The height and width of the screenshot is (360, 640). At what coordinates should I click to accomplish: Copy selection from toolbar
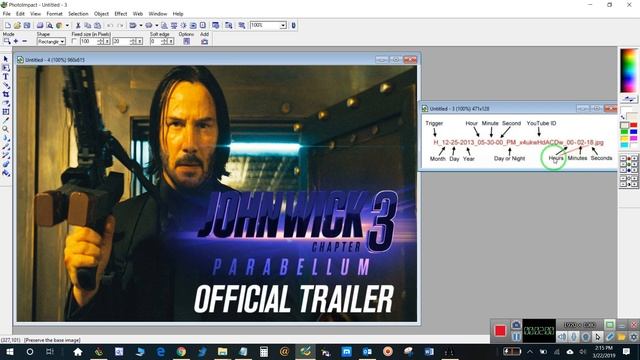pyautogui.click(x=88, y=25)
